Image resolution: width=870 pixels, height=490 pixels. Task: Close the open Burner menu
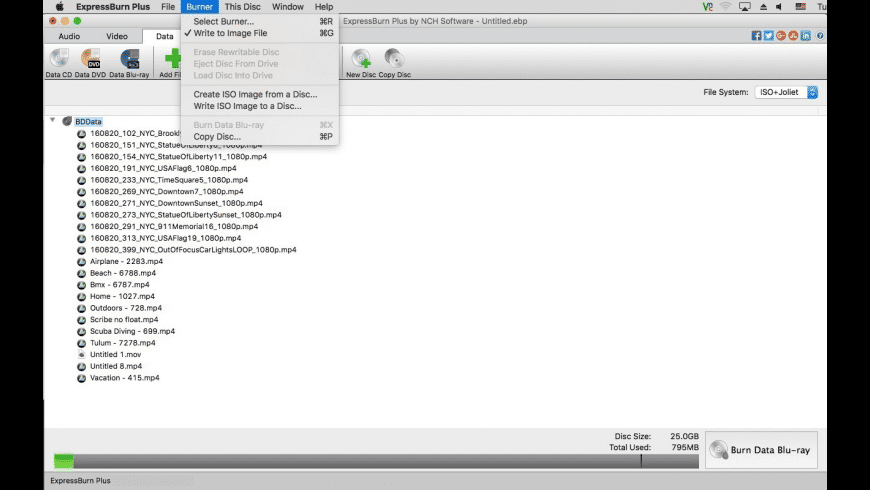point(199,7)
